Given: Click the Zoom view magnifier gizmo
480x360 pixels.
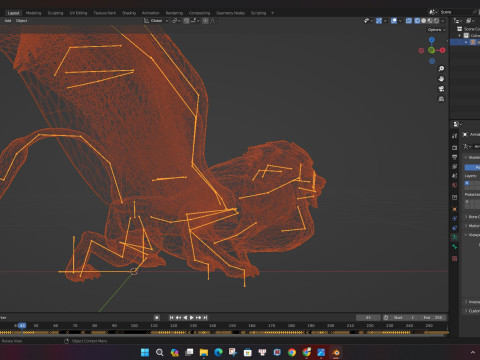Looking at the screenshot, I should point(441,69).
